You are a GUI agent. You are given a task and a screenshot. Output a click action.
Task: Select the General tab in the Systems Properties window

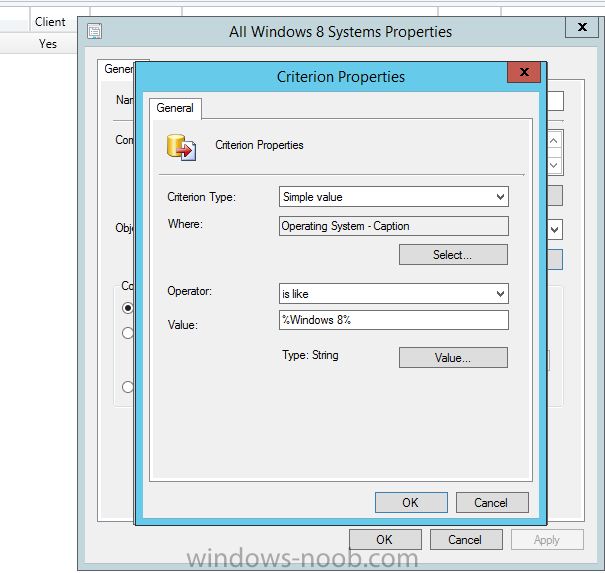coord(118,69)
